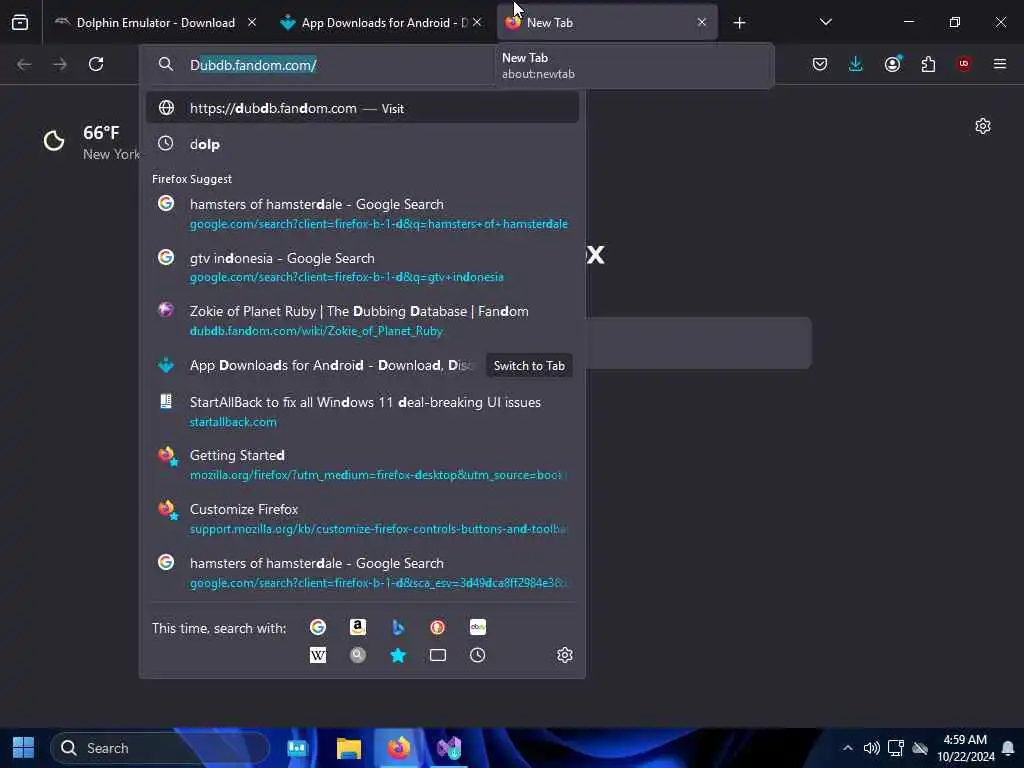The width and height of the screenshot is (1024, 768).
Task: Open the Downloads panel icon
Action: click(x=856, y=64)
